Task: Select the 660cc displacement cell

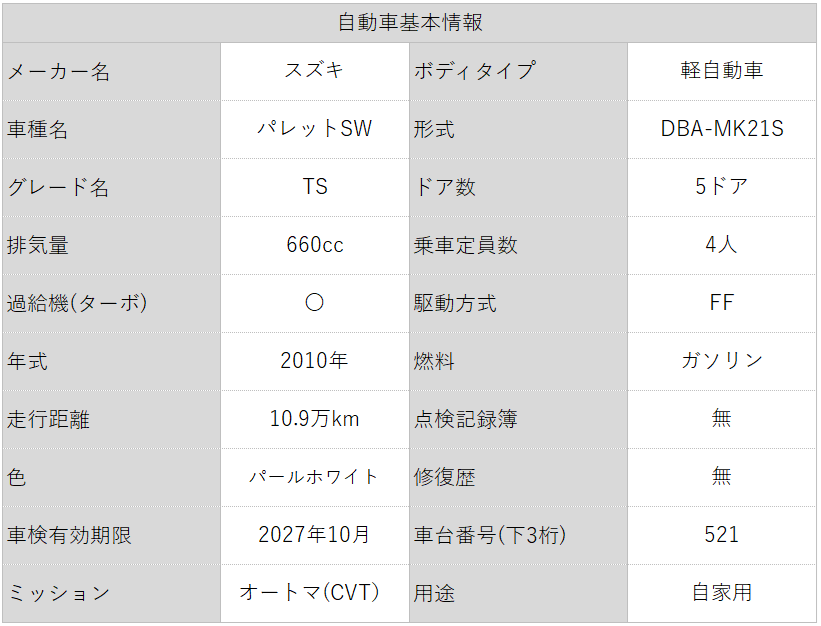Action: coord(314,245)
